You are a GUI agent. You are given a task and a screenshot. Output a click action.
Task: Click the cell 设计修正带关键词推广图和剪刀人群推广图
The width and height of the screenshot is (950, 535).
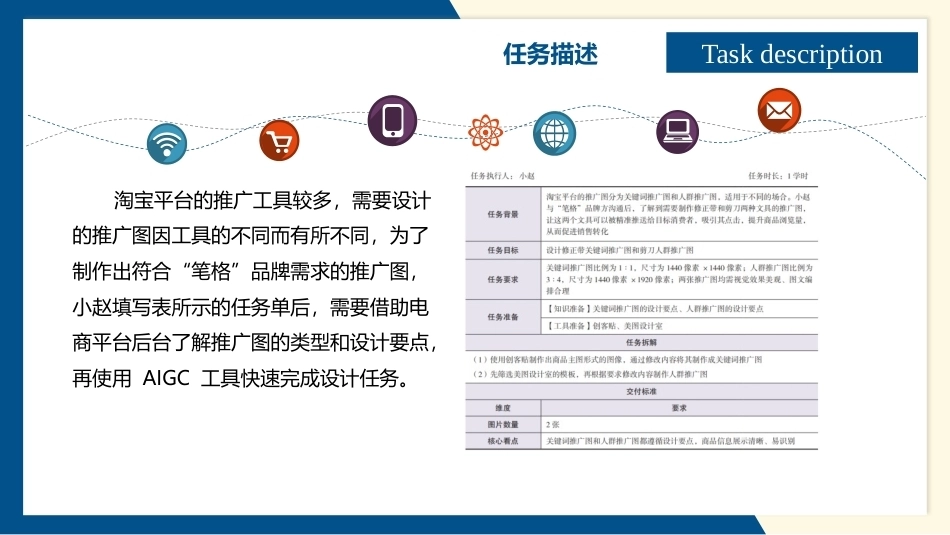(x=679, y=250)
